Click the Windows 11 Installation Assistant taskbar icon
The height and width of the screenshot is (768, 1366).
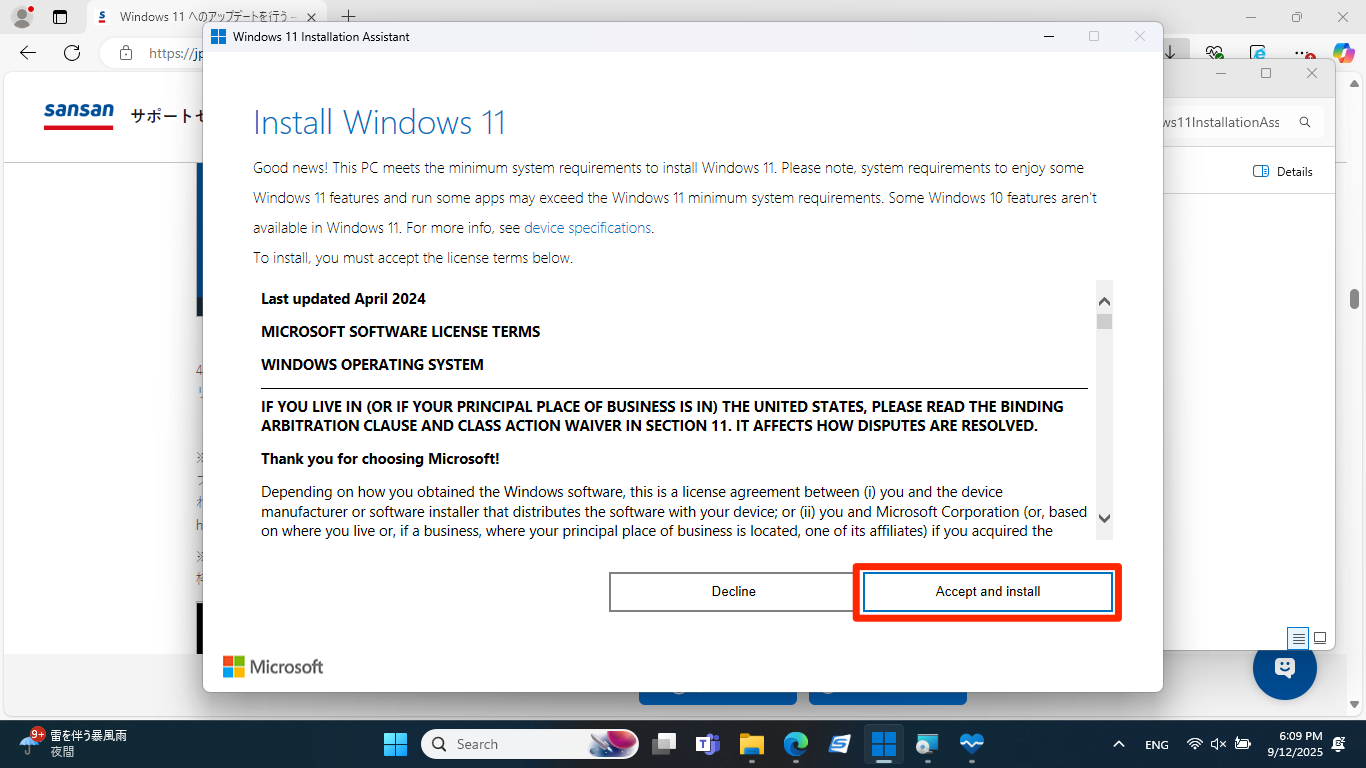(884, 744)
